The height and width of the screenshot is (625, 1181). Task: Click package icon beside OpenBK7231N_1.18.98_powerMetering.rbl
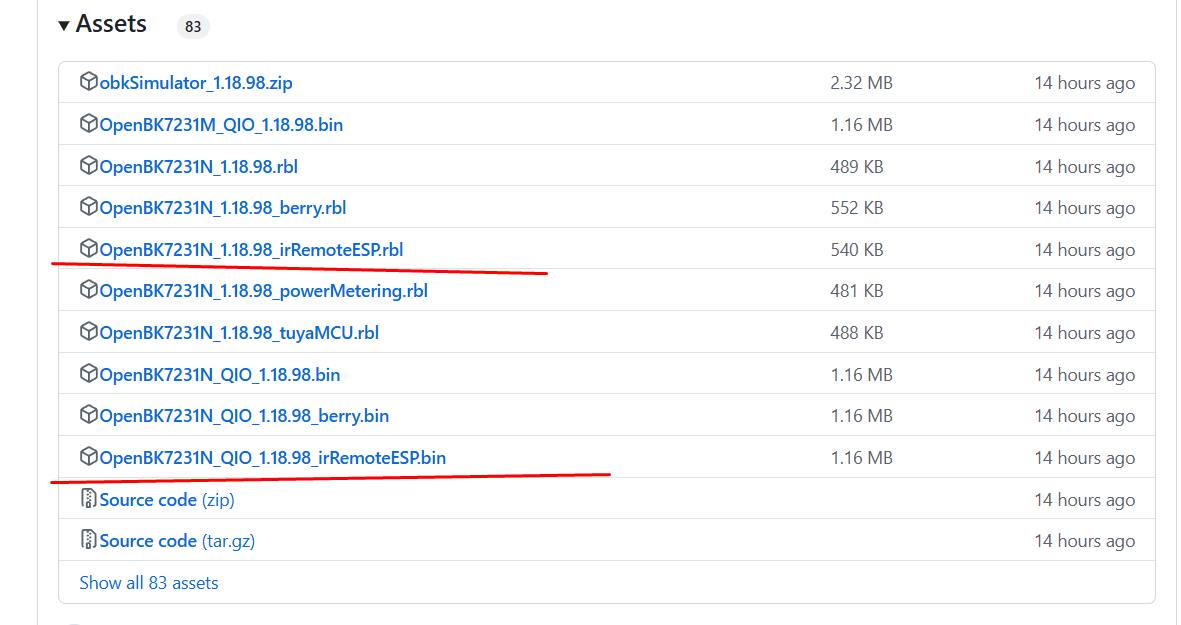click(x=89, y=289)
